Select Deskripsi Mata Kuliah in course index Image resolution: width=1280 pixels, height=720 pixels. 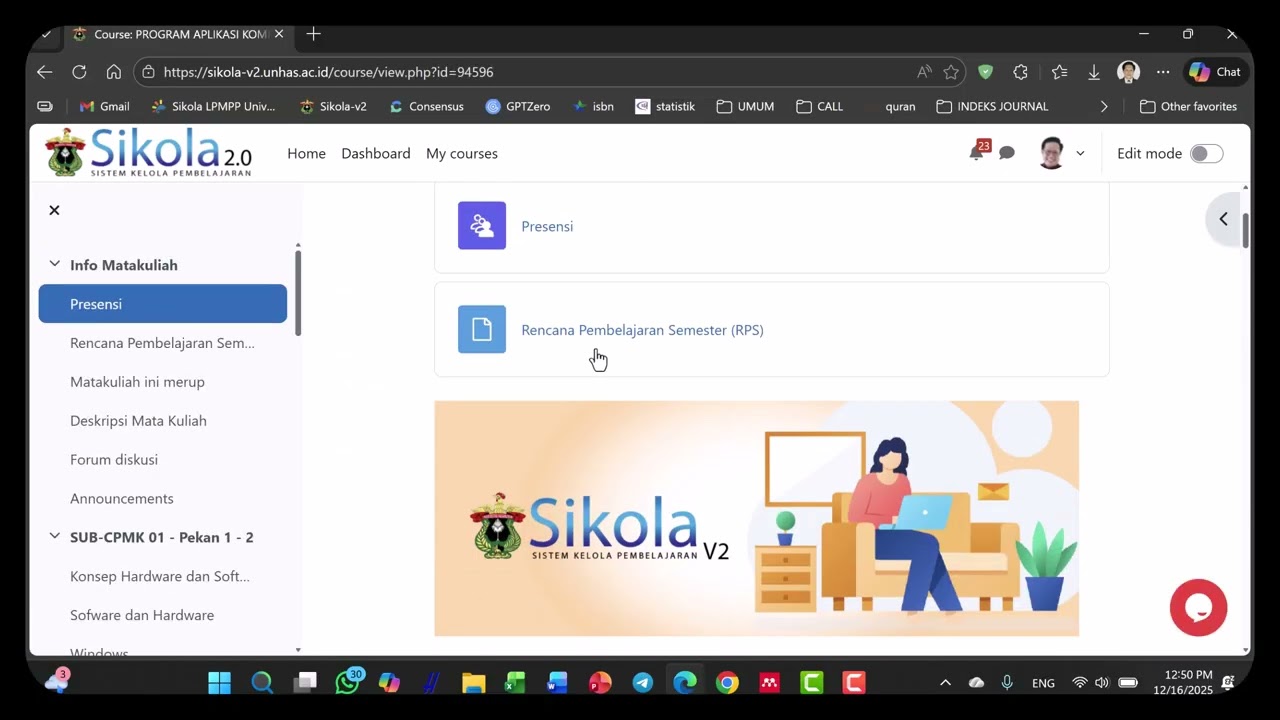[138, 421]
